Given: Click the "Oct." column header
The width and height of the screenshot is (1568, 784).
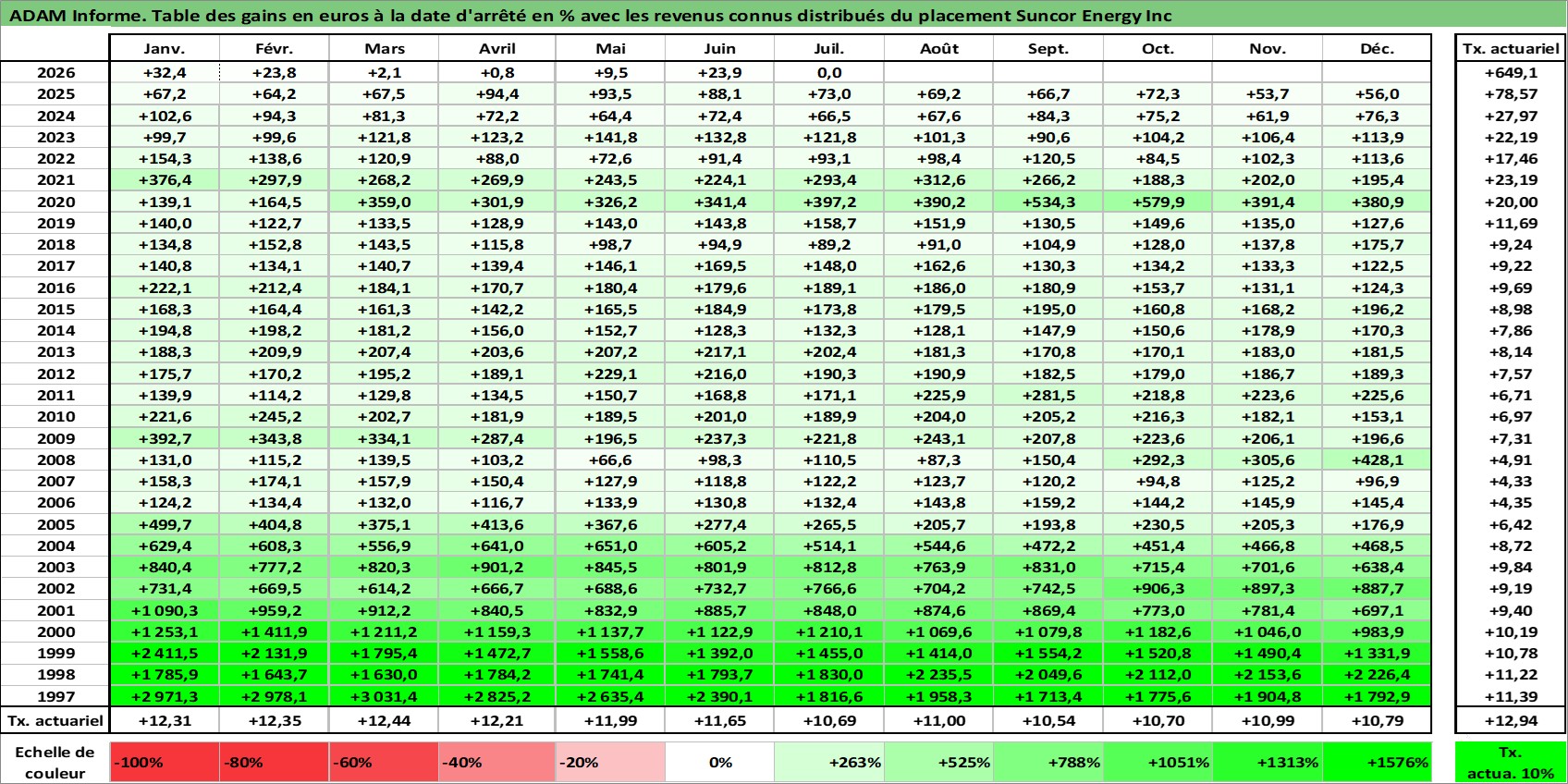Looking at the screenshot, I should click(x=1158, y=49).
